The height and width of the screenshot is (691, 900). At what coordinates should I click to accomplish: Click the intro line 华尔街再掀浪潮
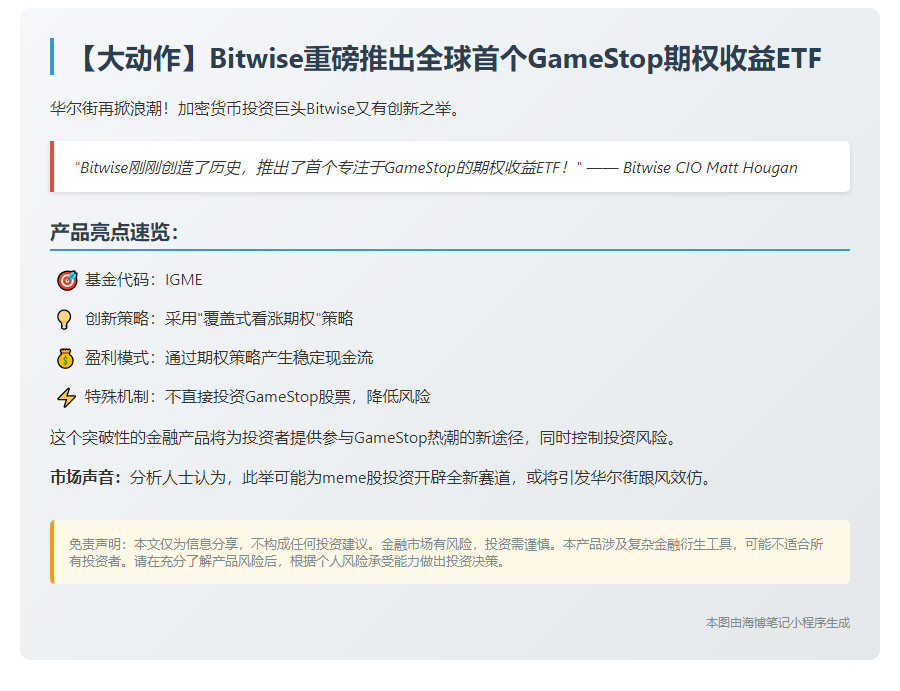(255, 108)
